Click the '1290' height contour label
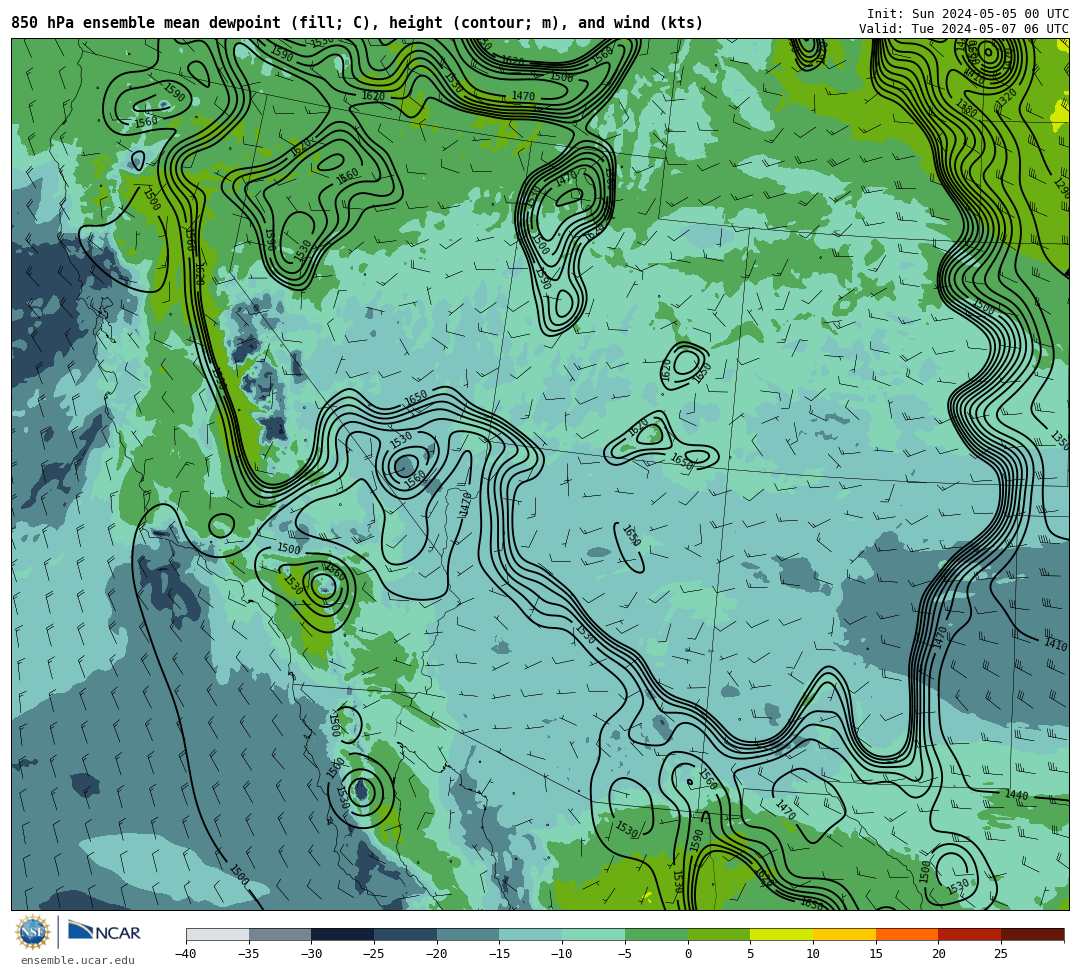The width and height of the screenshot is (1080, 973). tap(1061, 187)
